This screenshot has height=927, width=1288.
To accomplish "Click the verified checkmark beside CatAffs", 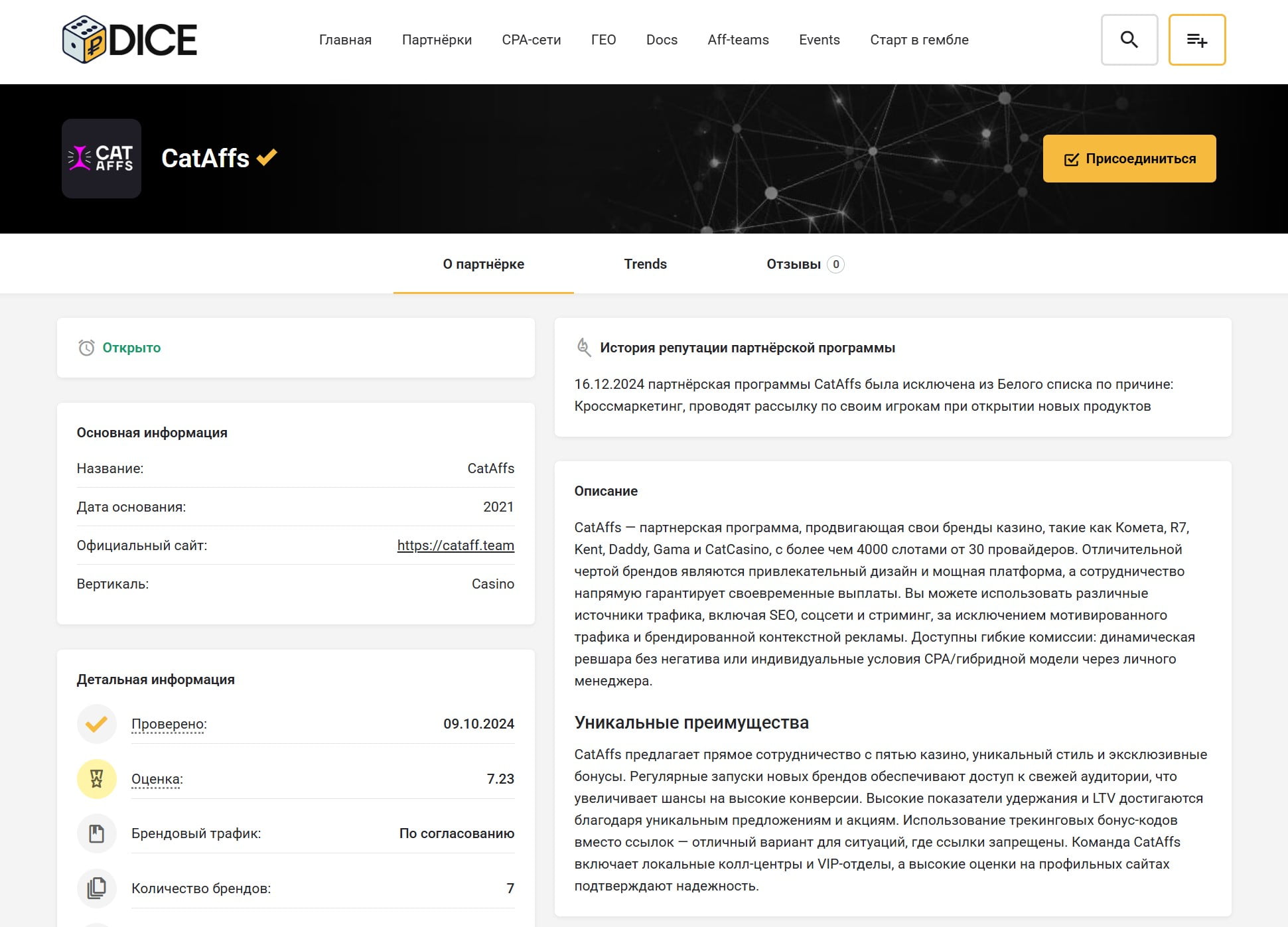I will (x=267, y=157).
